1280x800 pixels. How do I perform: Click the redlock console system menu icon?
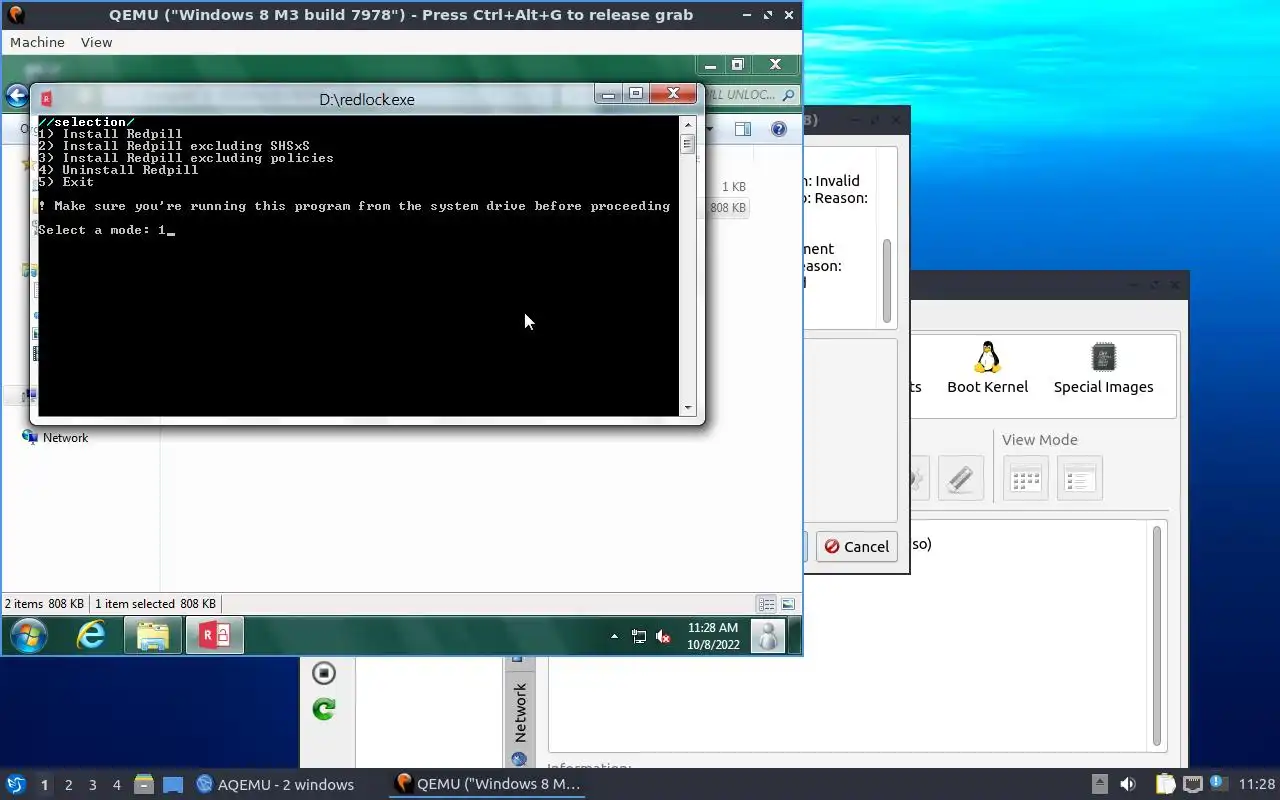tap(47, 98)
